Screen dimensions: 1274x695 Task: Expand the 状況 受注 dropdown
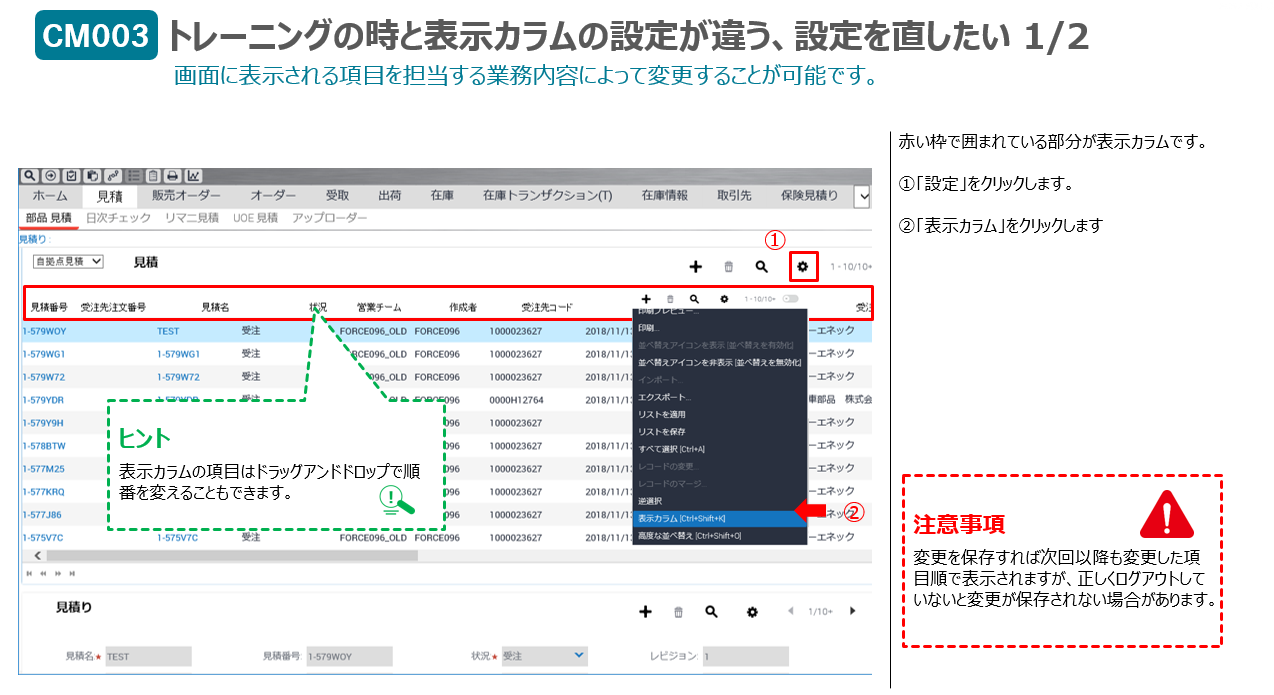[x=578, y=656]
